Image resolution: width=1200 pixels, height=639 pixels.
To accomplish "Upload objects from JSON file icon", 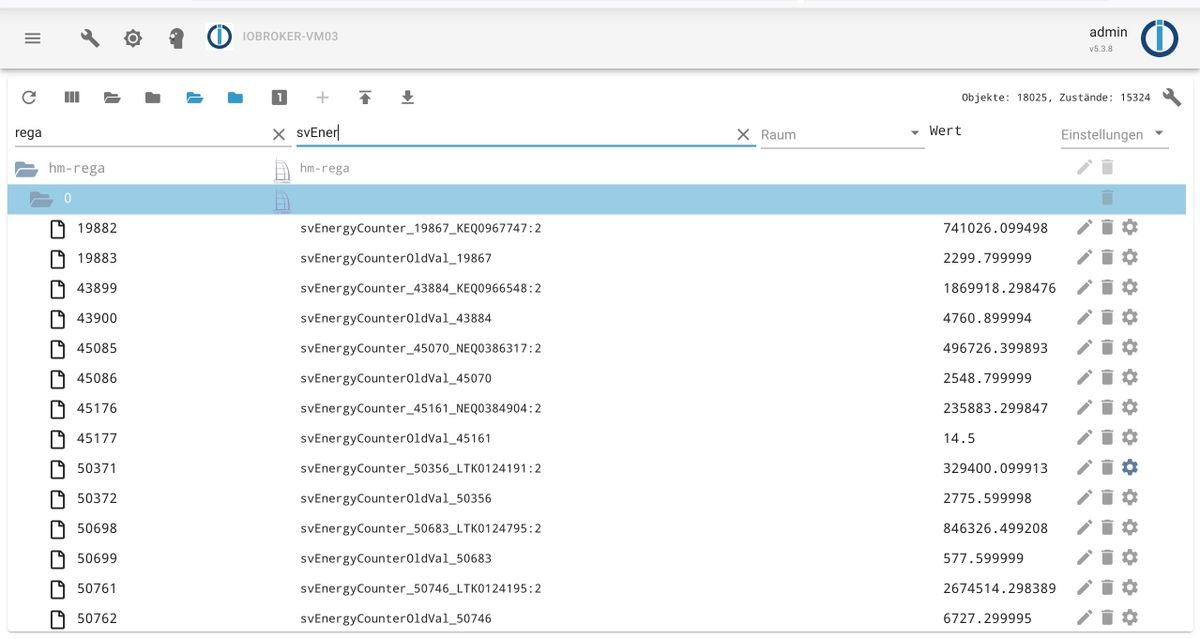I will [365, 97].
